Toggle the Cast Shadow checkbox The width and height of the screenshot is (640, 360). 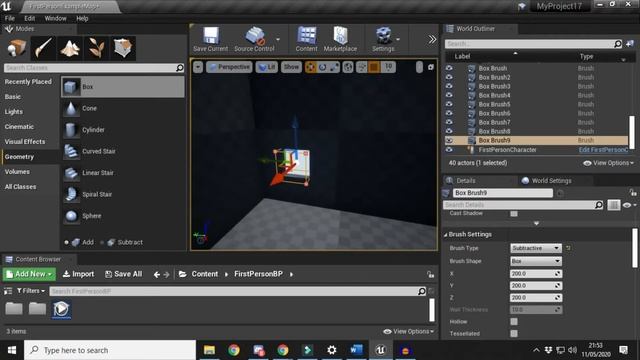[x=514, y=213]
